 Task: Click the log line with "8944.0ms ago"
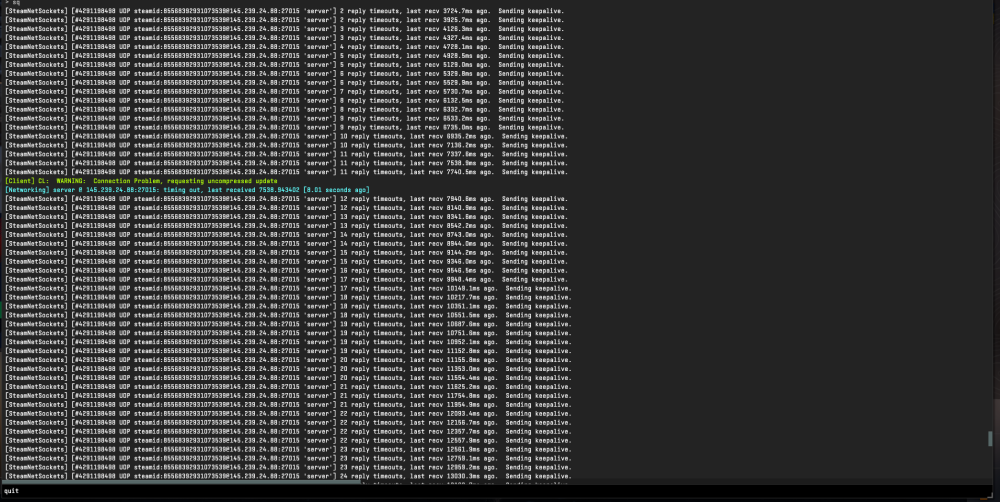click(x=286, y=244)
